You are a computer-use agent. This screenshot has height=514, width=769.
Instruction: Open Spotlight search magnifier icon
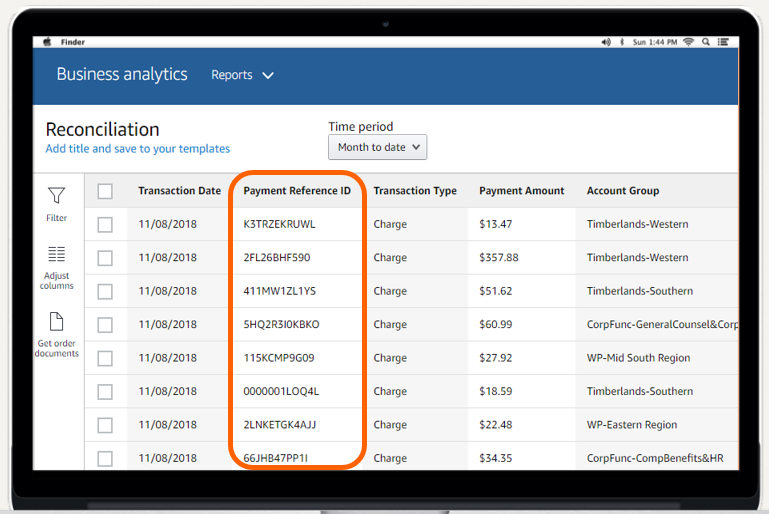(x=706, y=42)
